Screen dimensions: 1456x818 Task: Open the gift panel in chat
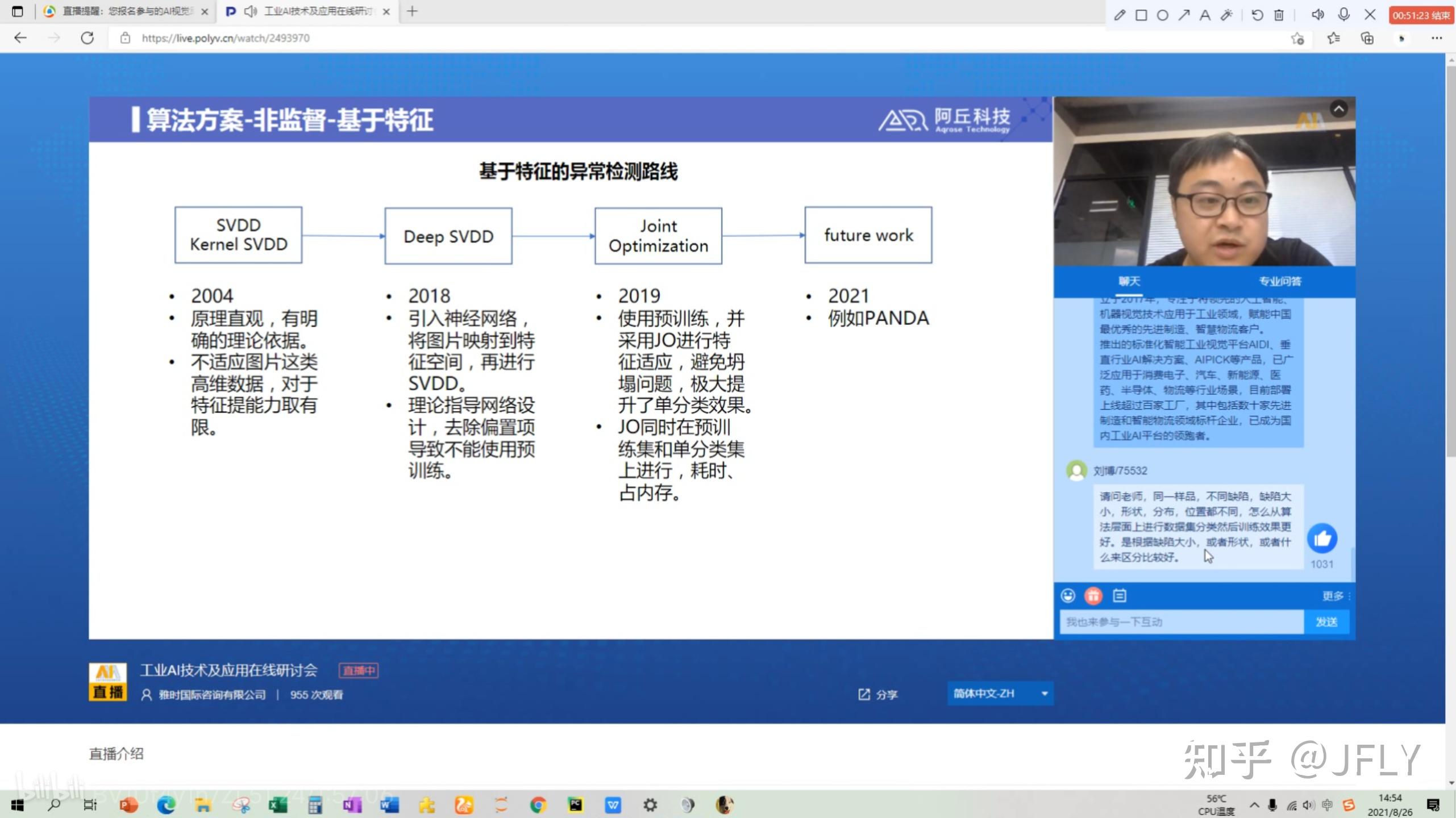(1093, 595)
